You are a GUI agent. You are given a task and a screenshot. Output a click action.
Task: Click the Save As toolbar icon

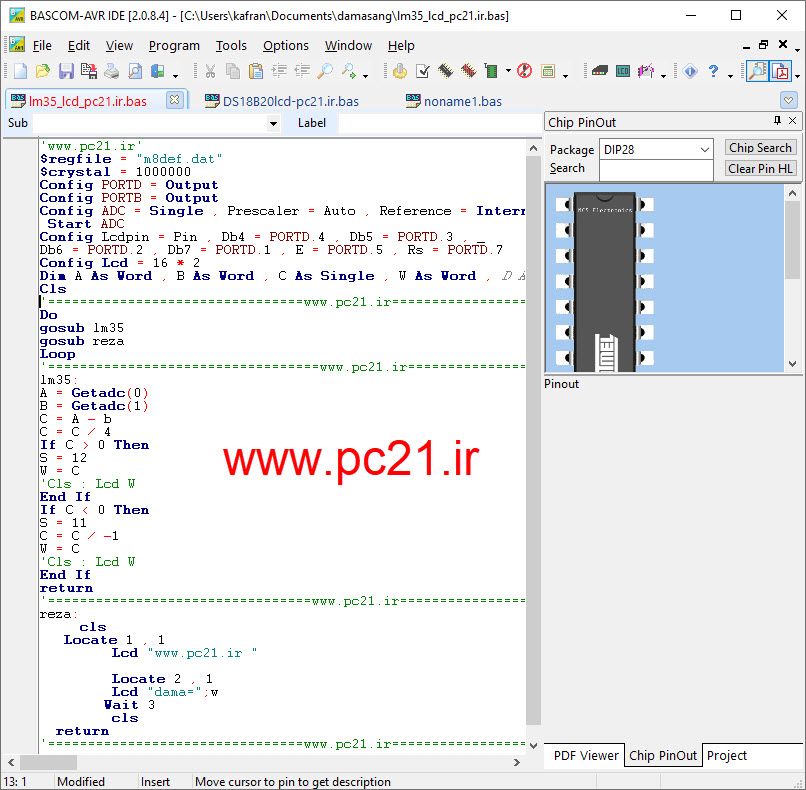[88, 71]
